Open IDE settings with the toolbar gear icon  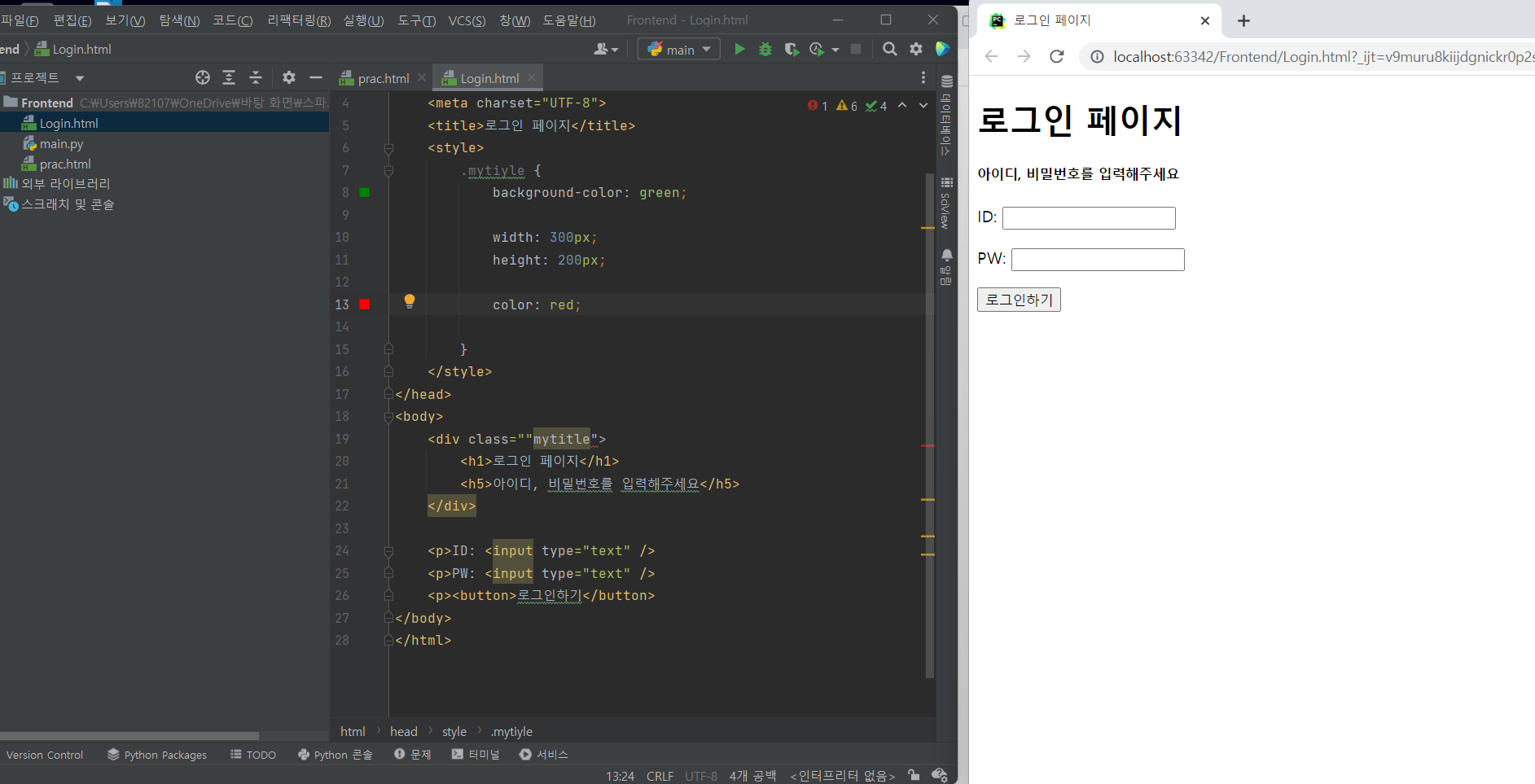tap(916, 49)
